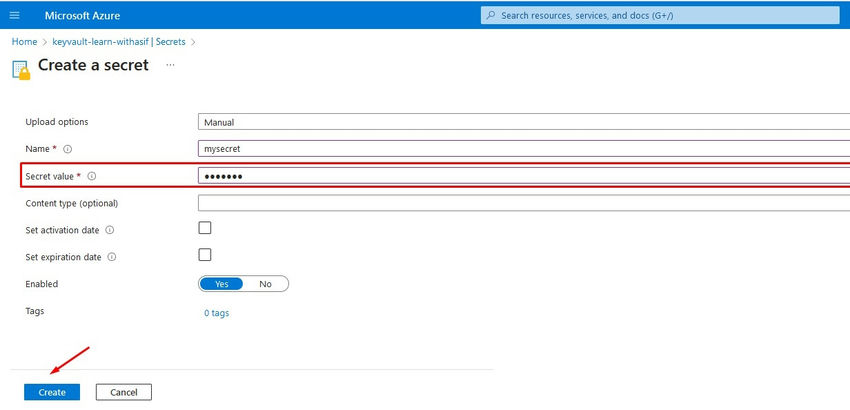Set Enabled toggle to Yes
Image resolution: width=850 pixels, height=410 pixels.
221,284
